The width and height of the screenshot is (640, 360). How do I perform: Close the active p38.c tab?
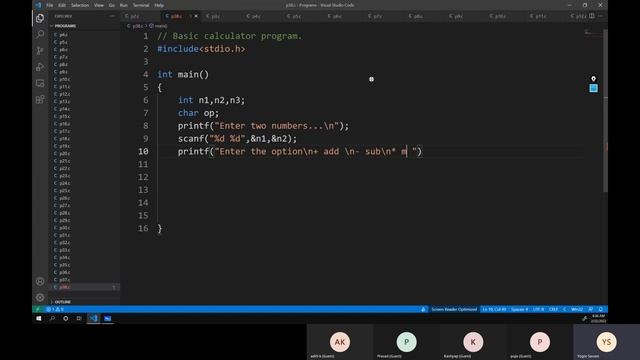(196, 16)
